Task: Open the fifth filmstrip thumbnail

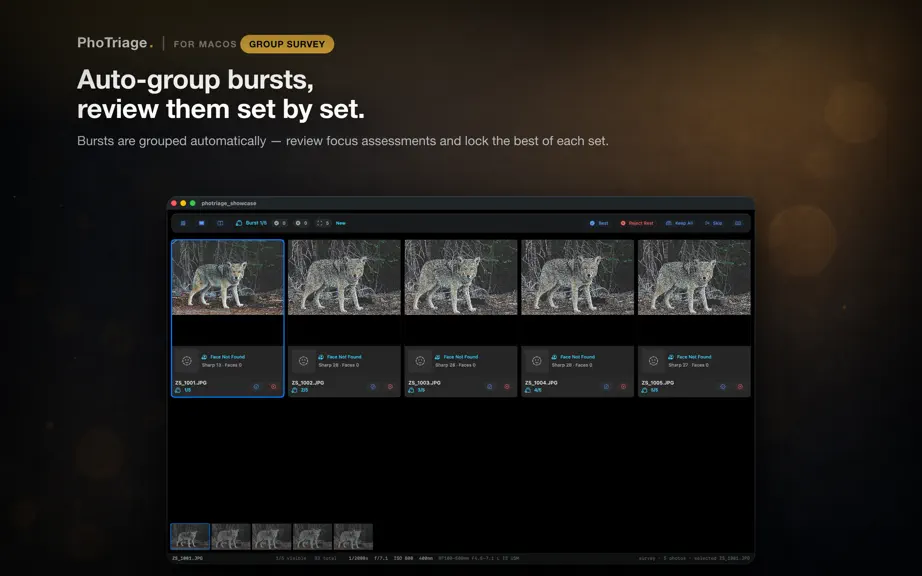Action: [353, 536]
